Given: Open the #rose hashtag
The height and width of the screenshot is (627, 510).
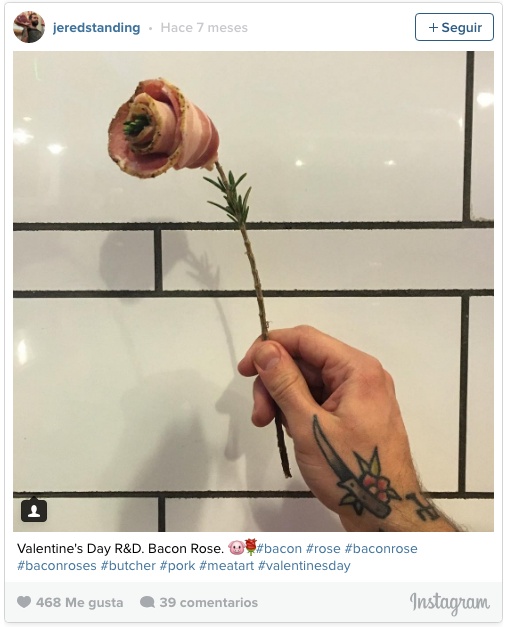Looking at the screenshot, I should 323,548.
